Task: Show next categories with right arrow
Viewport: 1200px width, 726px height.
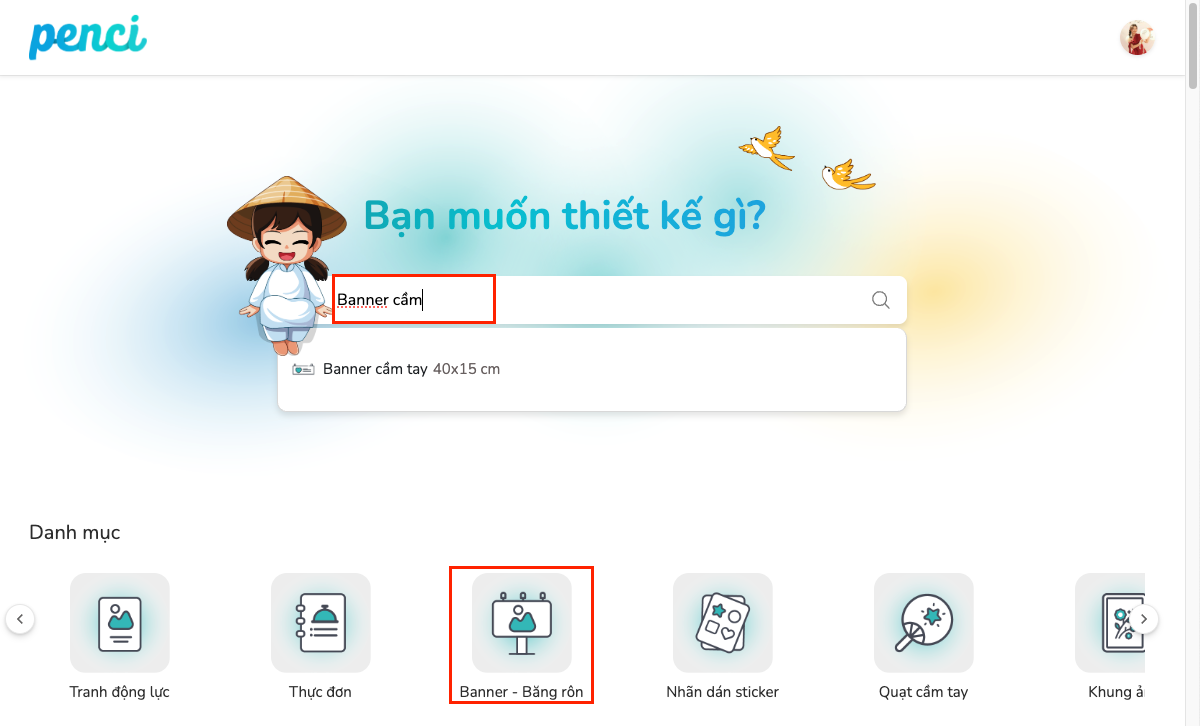Action: (x=1145, y=619)
